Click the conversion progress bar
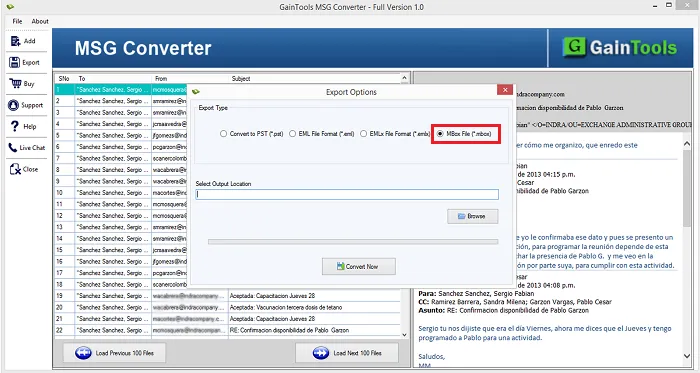The height and width of the screenshot is (373, 700). tap(353, 242)
